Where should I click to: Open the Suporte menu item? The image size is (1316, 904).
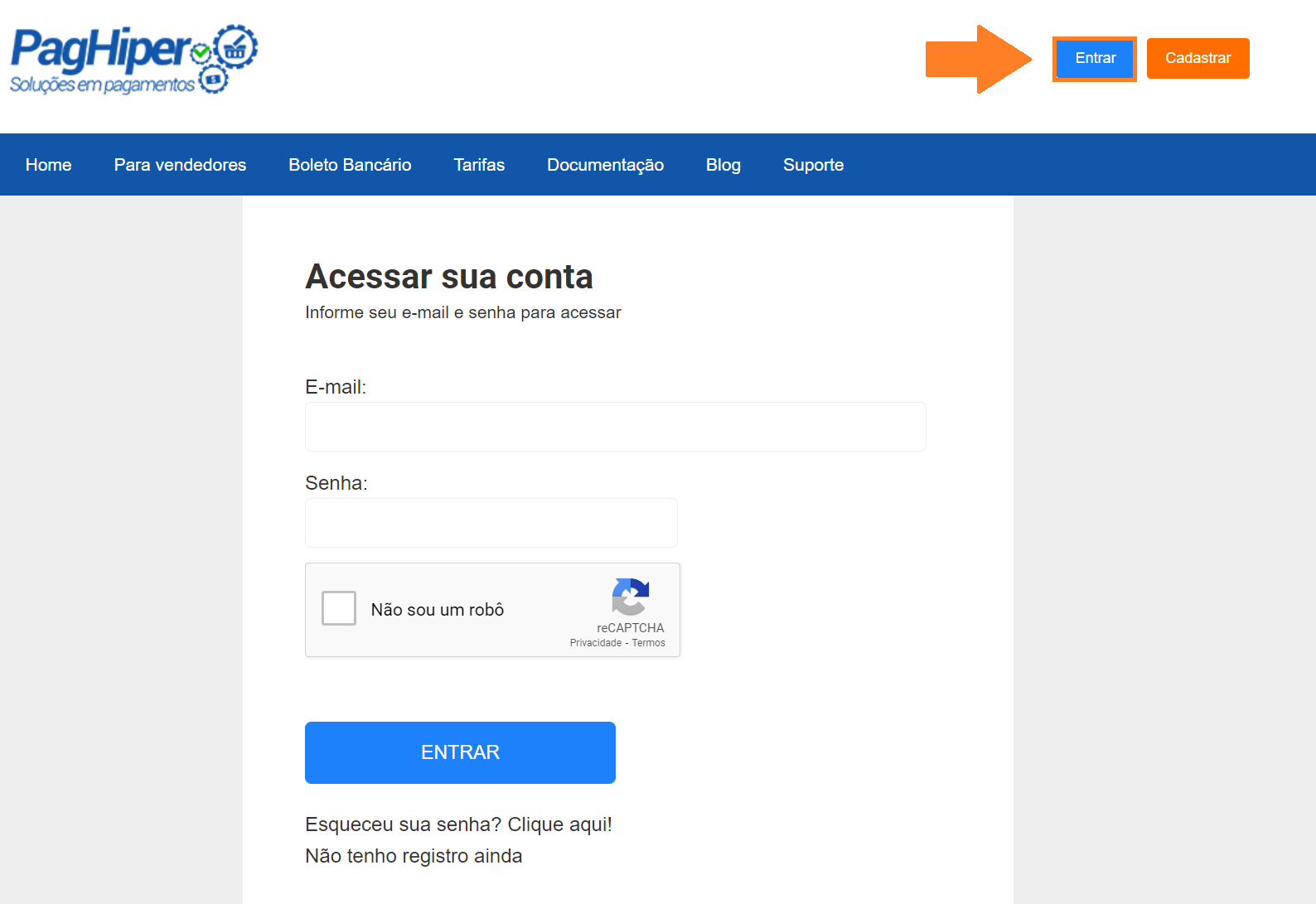click(814, 165)
